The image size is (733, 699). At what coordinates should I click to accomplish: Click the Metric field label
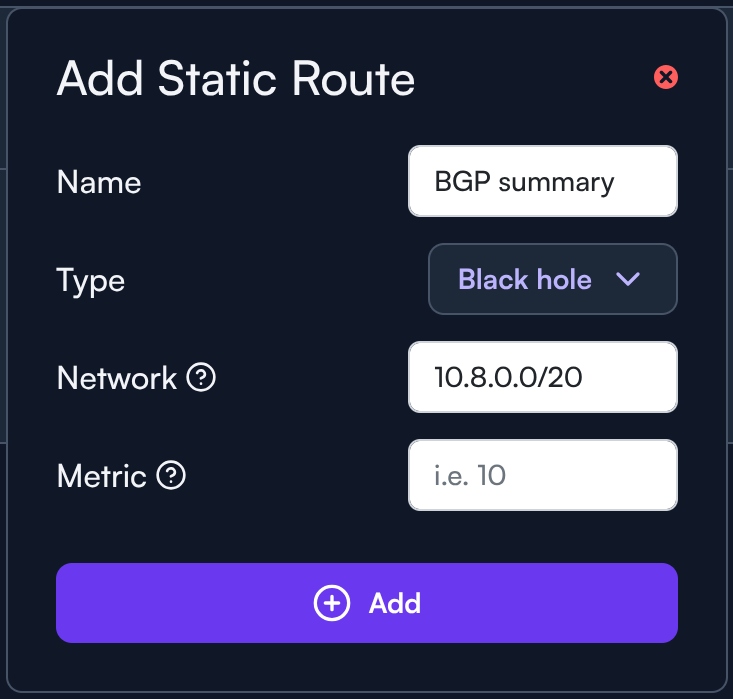coord(102,476)
